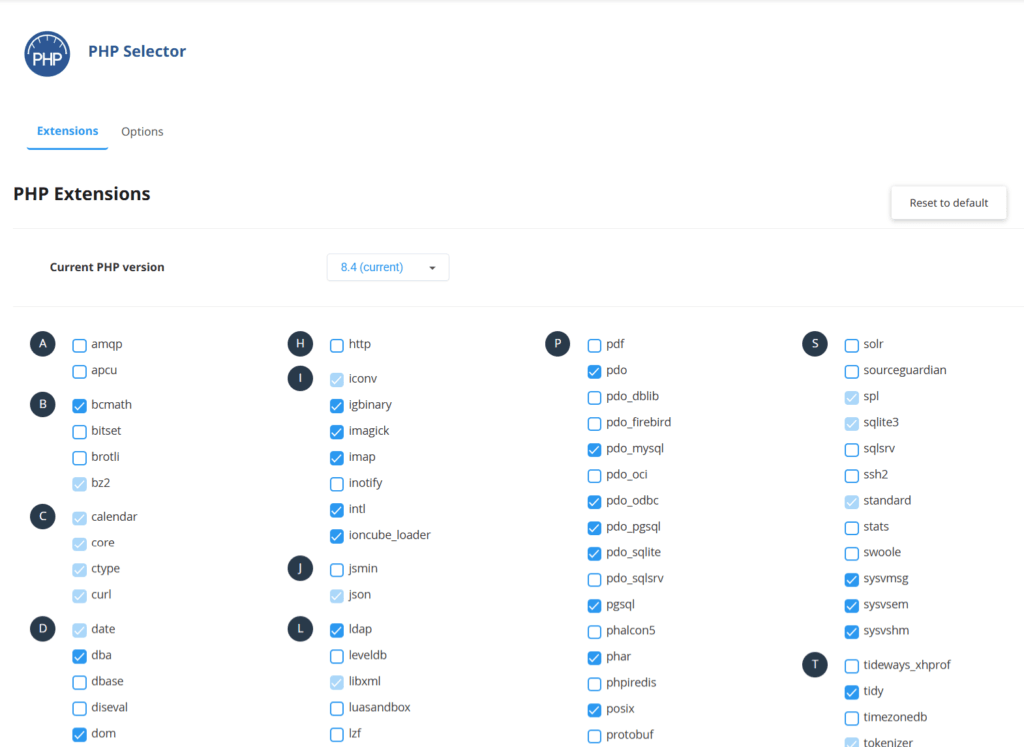This screenshot has width=1024, height=747.
Task: Click the letter A section badge
Action: (42, 343)
